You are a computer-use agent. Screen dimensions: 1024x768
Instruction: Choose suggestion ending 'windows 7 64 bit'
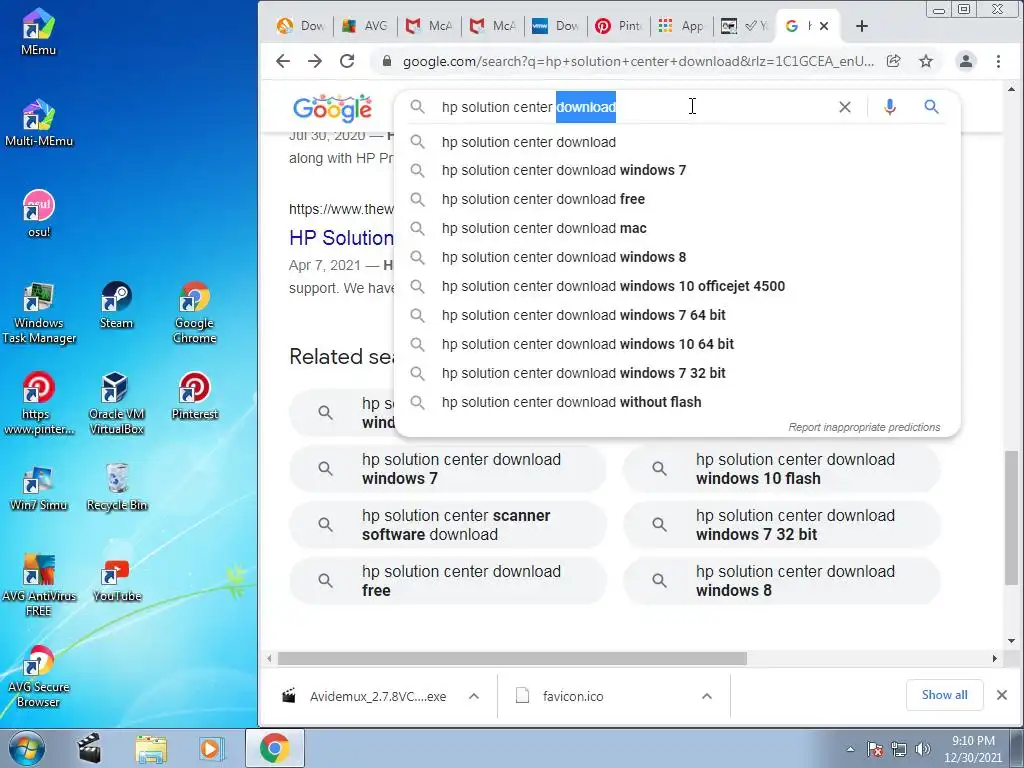coord(677,315)
